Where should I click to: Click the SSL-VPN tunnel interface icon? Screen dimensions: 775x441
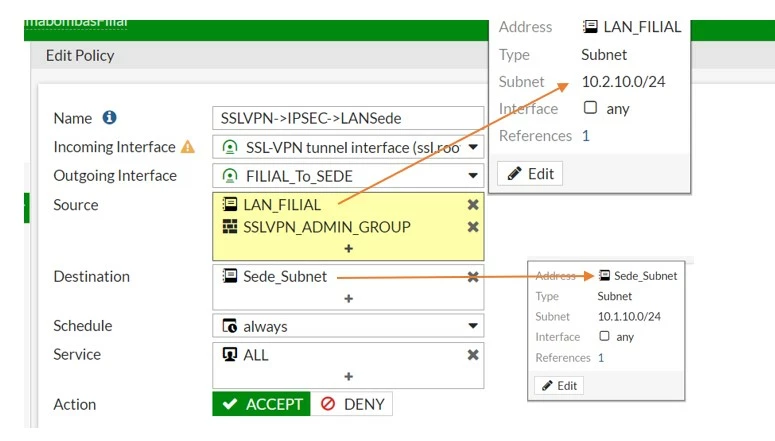230,147
